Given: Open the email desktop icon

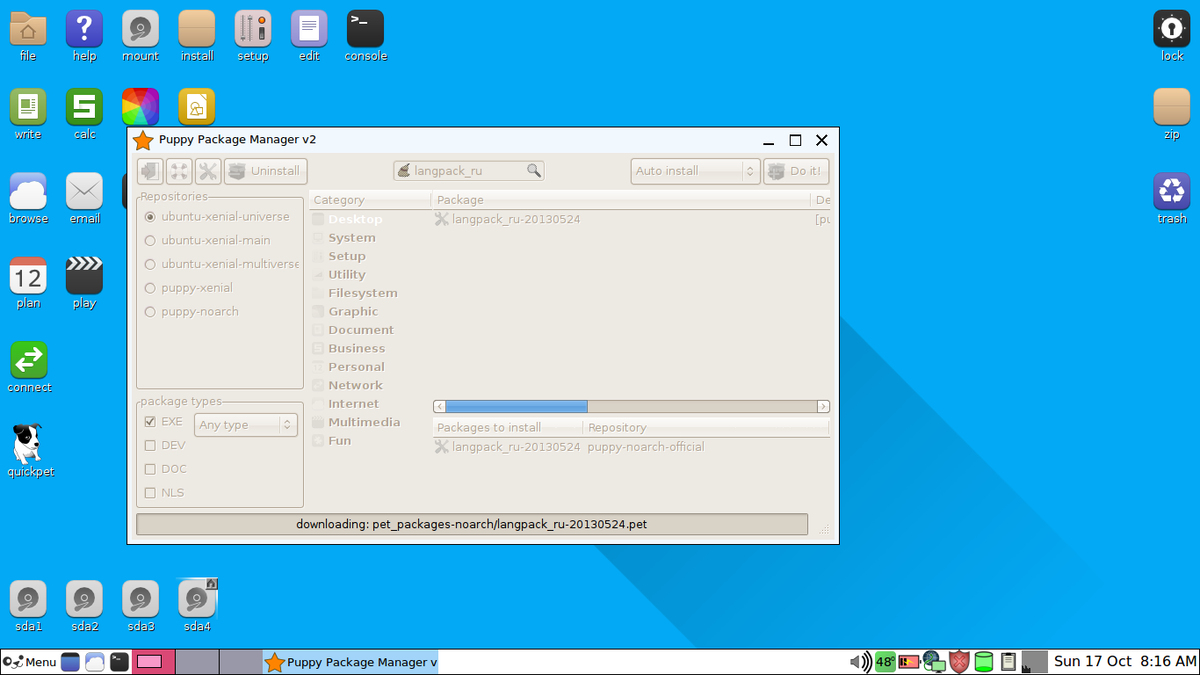Looking at the screenshot, I should point(84,198).
